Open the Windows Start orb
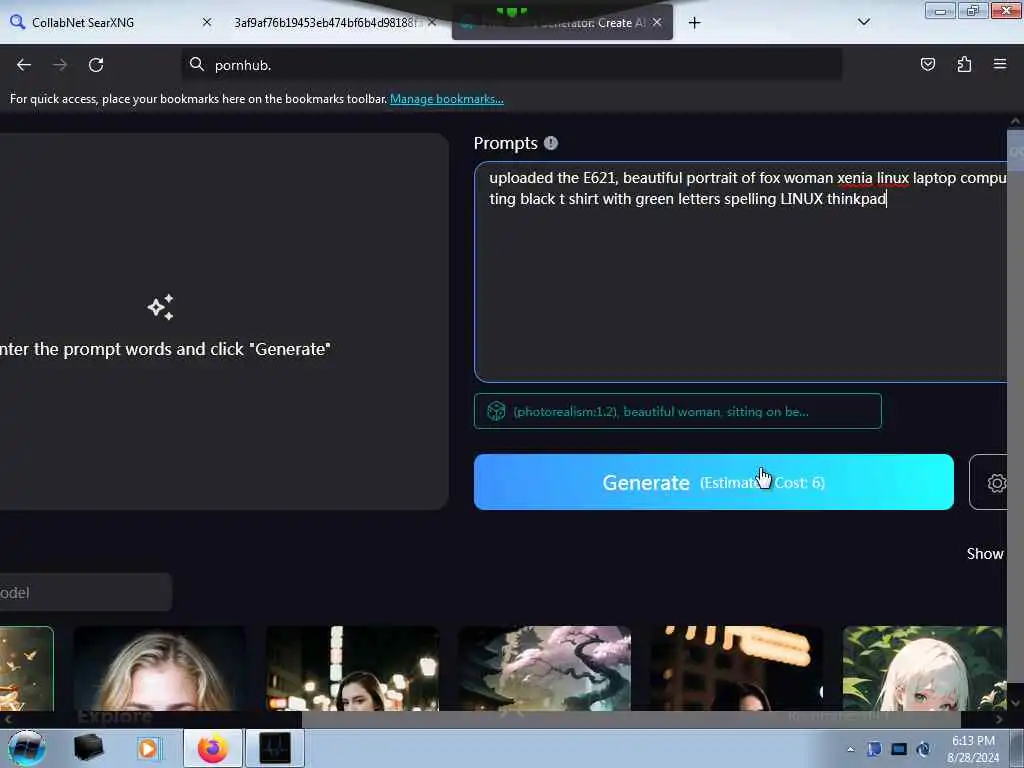Screen dimensions: 1024x768 (26, 747)
